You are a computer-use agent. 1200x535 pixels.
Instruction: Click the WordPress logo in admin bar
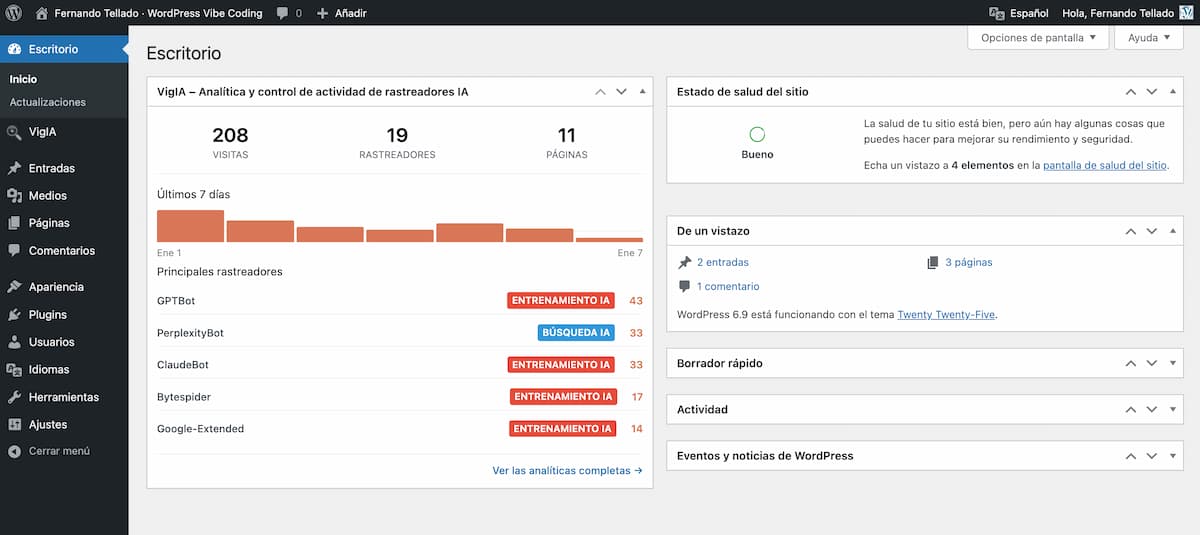click(x=14, y=13)
